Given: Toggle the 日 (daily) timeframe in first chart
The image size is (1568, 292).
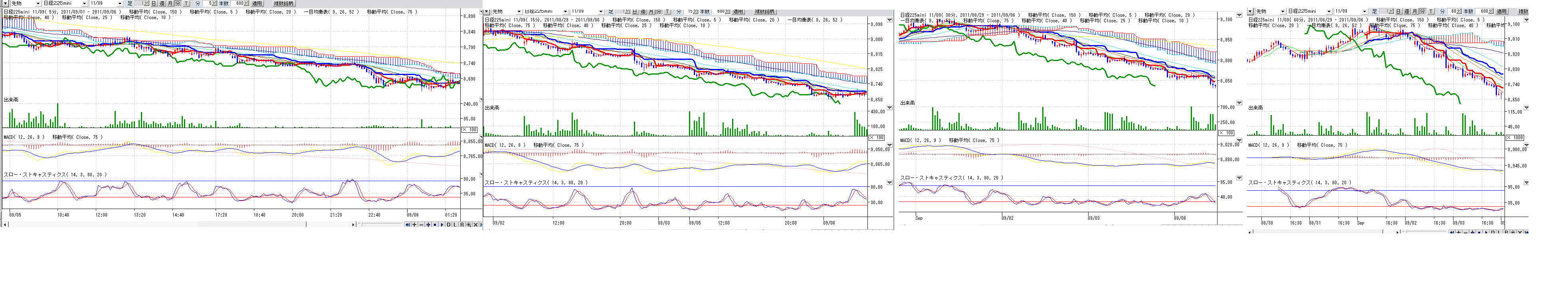Looking at the screenshot, I should click(154, 4).
